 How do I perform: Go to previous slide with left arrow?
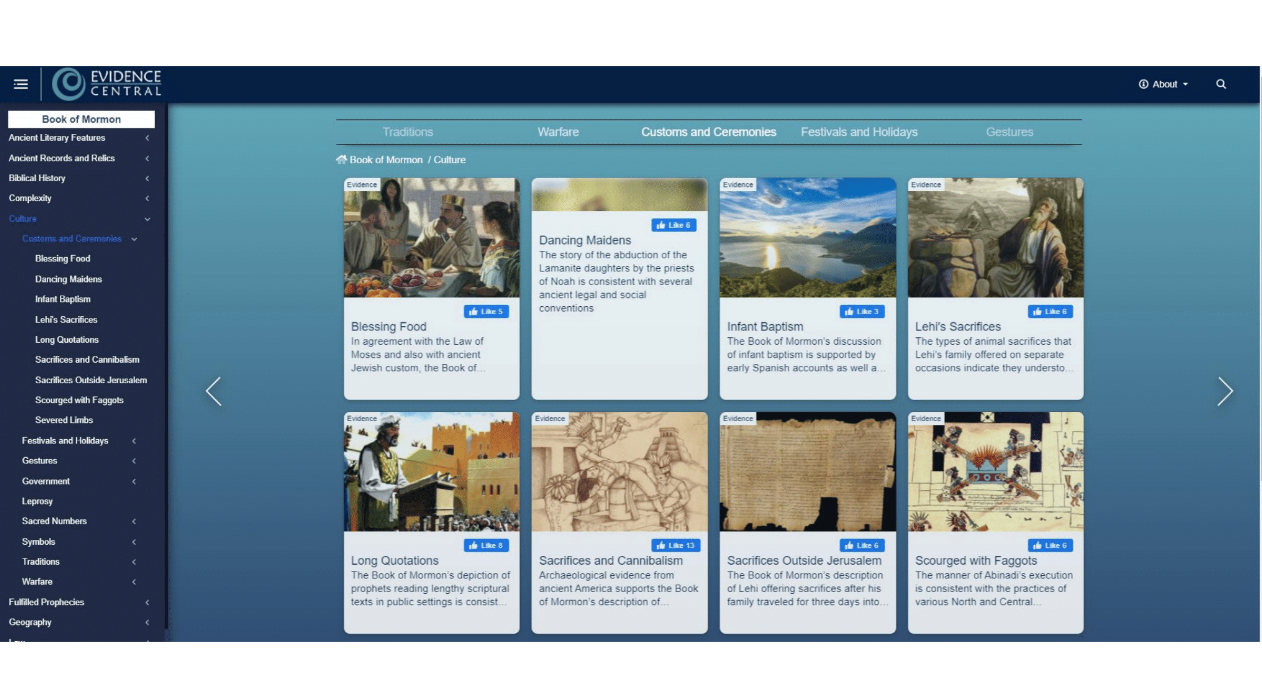click(213, 392)
